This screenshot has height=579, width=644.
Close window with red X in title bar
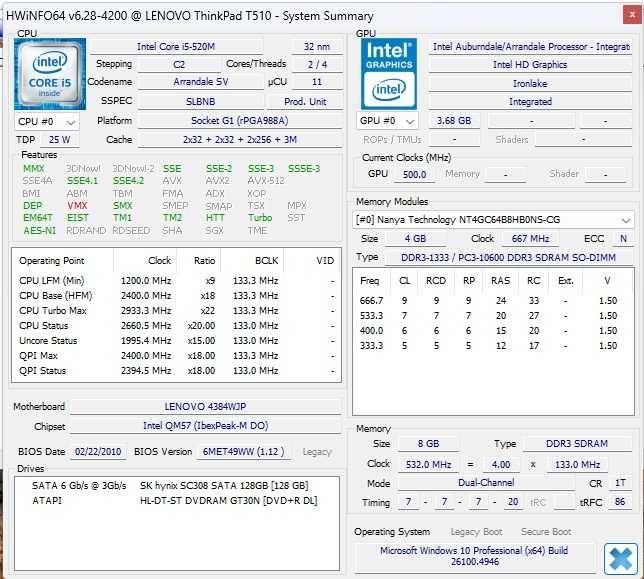point(633,16)
